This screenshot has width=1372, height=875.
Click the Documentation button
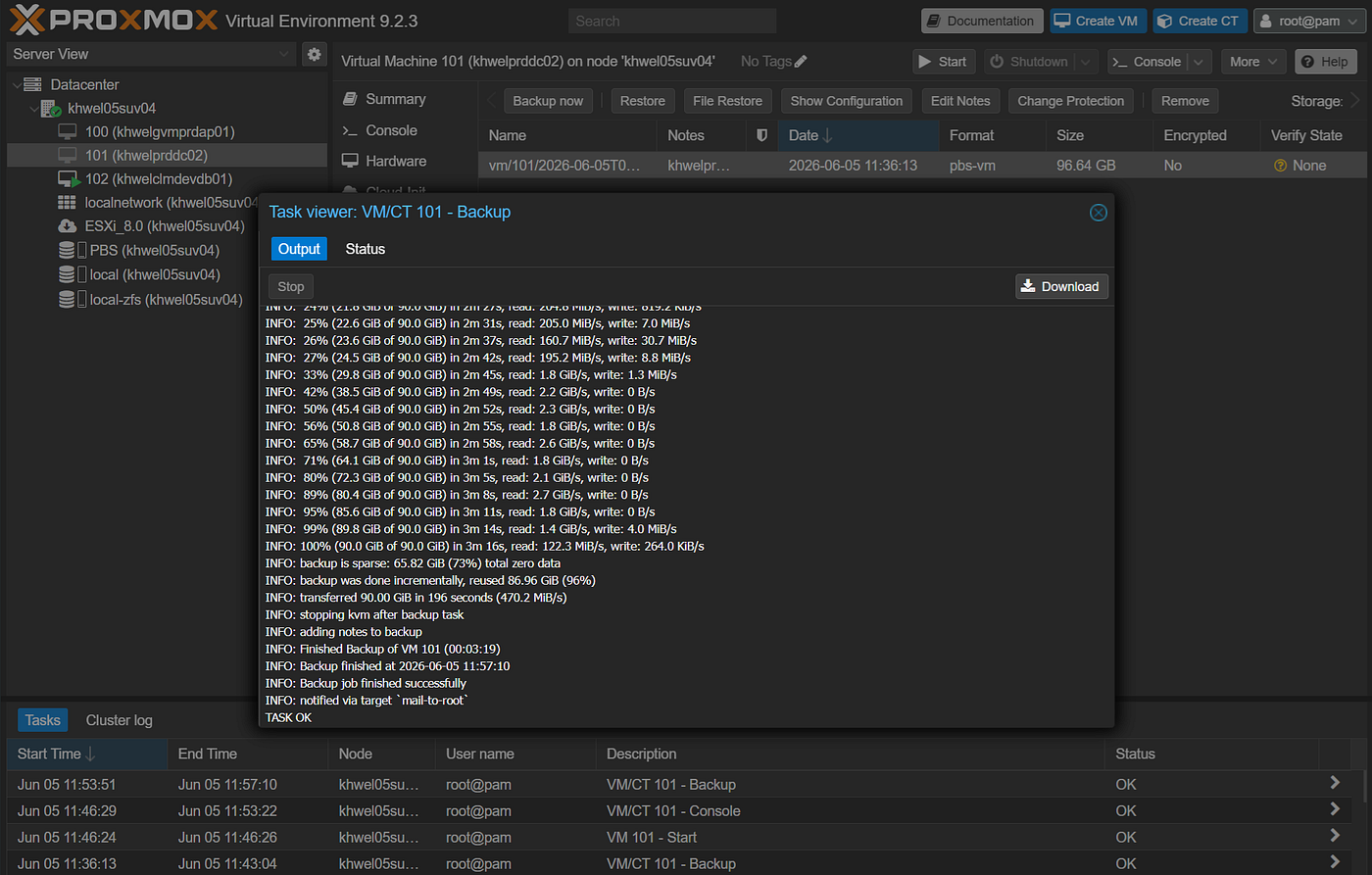click(x=981, y=21)
